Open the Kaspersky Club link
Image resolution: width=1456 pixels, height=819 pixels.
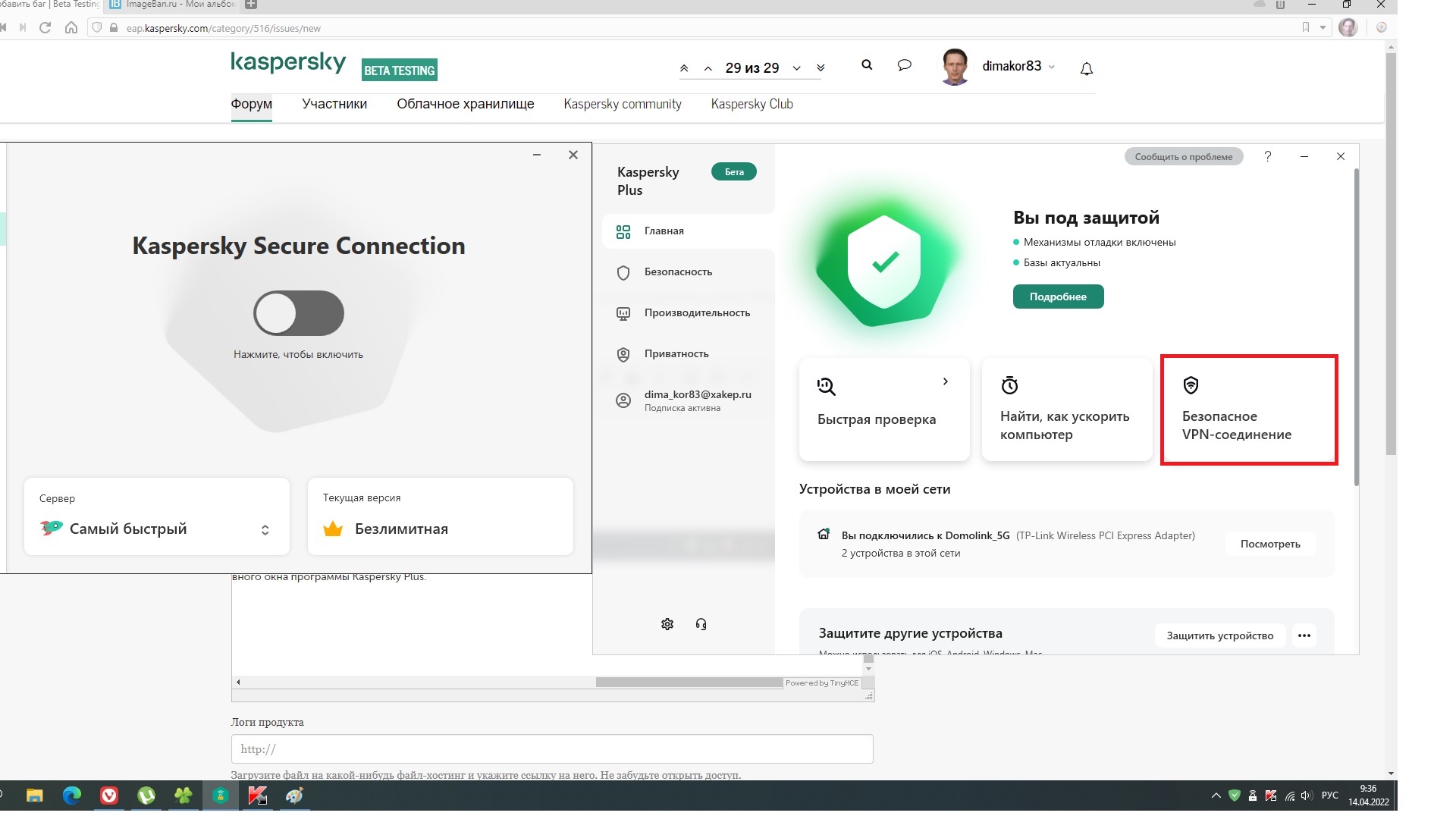752,104
